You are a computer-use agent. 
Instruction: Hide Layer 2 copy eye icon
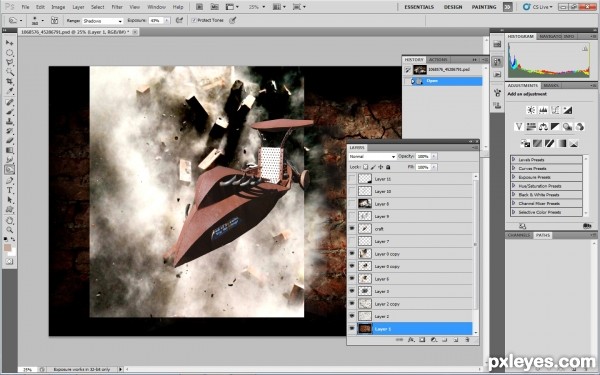(x=352, y=304)
